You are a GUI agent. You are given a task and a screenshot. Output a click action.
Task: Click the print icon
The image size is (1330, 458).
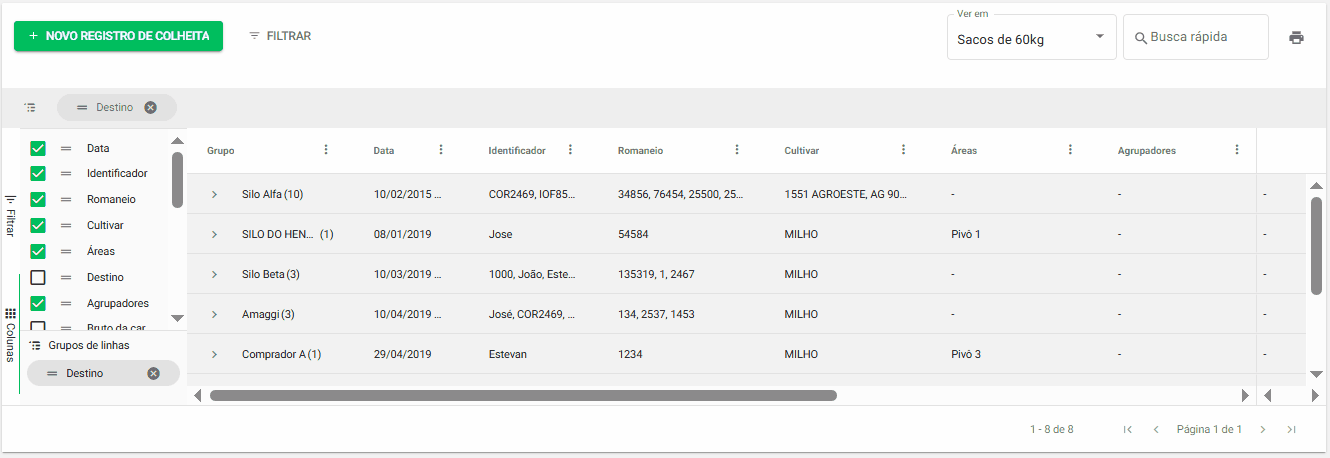(1296, 38)
